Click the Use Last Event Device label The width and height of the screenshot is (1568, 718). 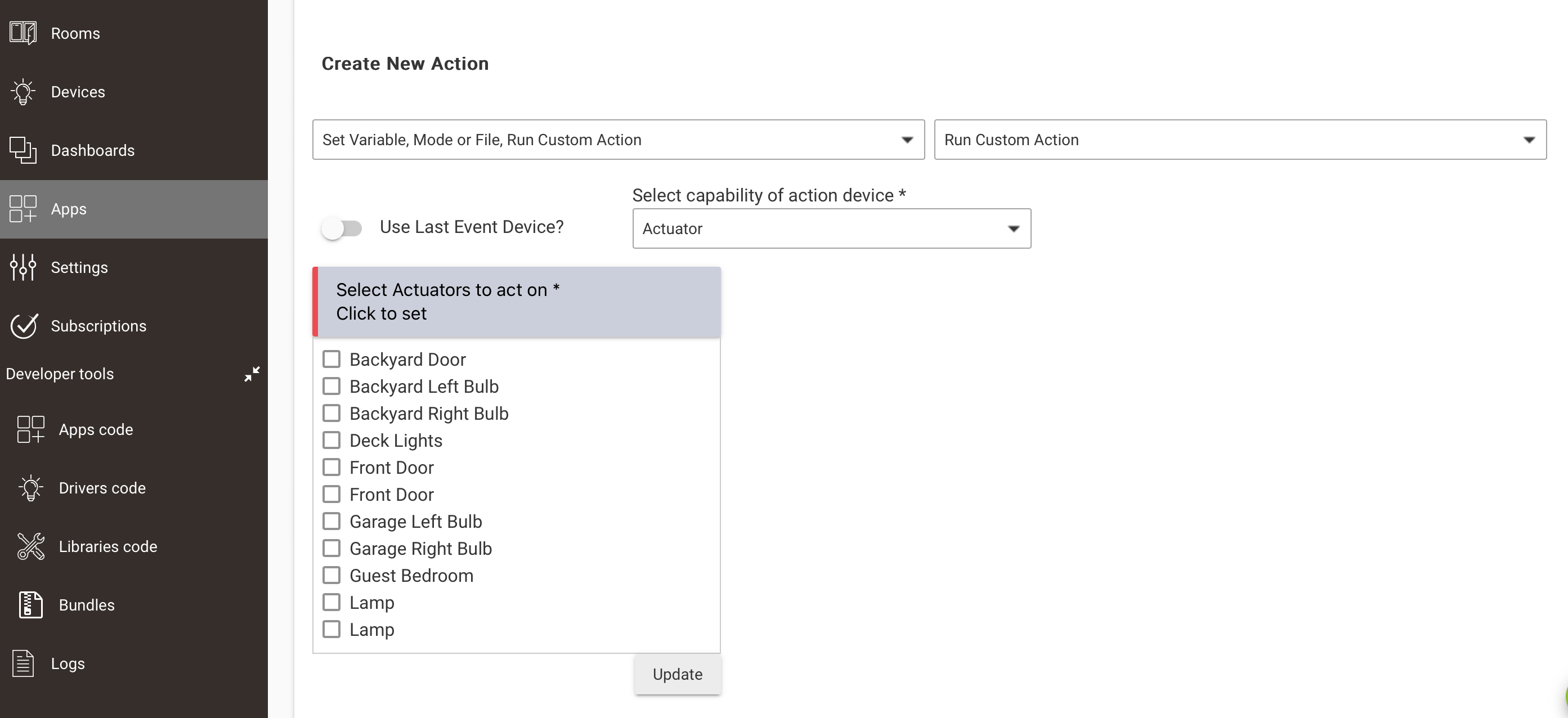(472, 227)
